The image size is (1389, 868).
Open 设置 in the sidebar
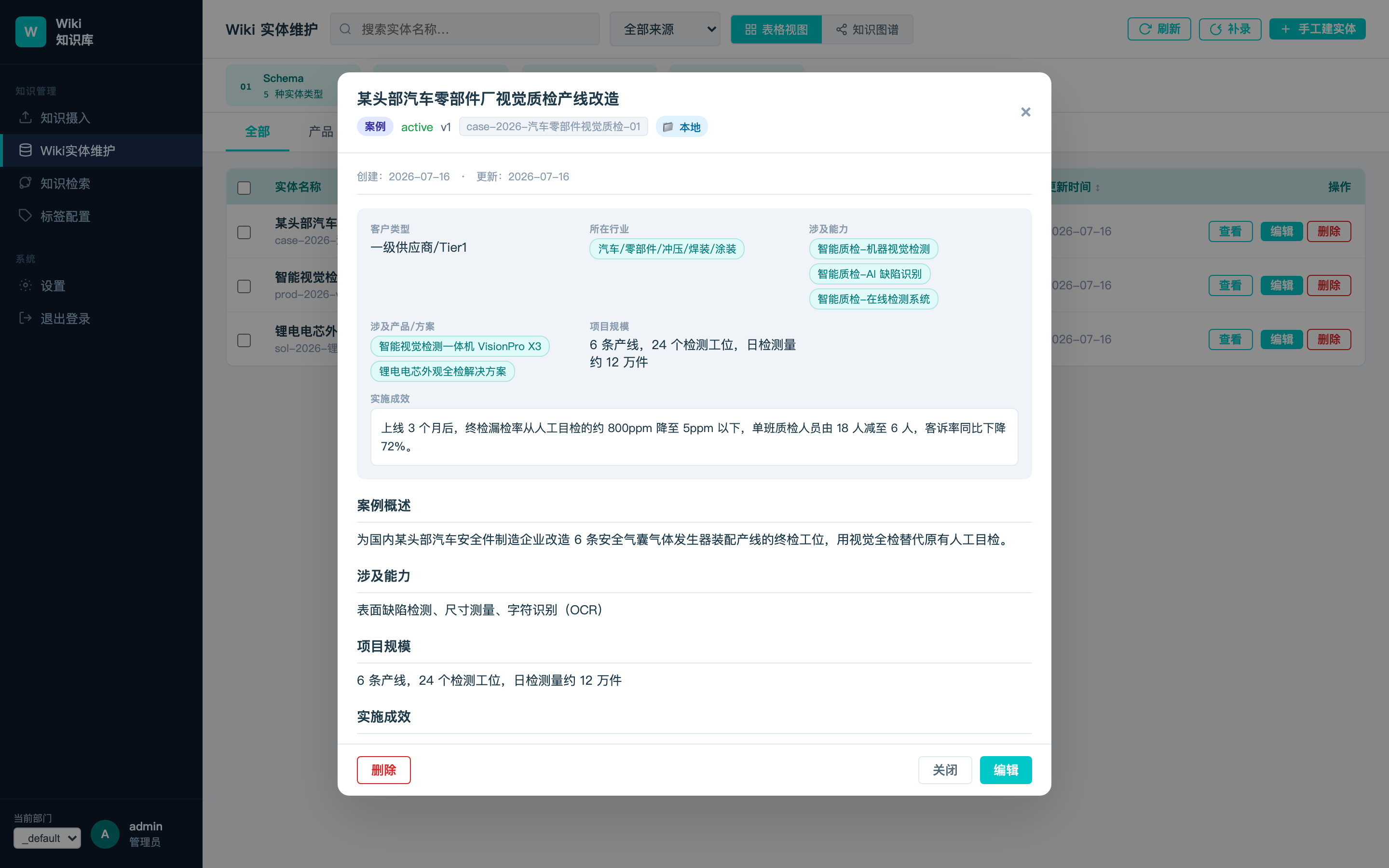101,285
